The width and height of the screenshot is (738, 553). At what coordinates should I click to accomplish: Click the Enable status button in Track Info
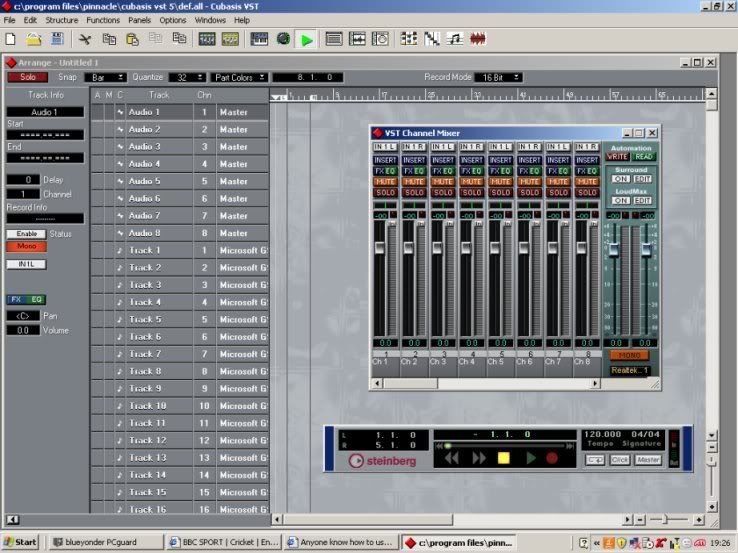tap(26, 234)
